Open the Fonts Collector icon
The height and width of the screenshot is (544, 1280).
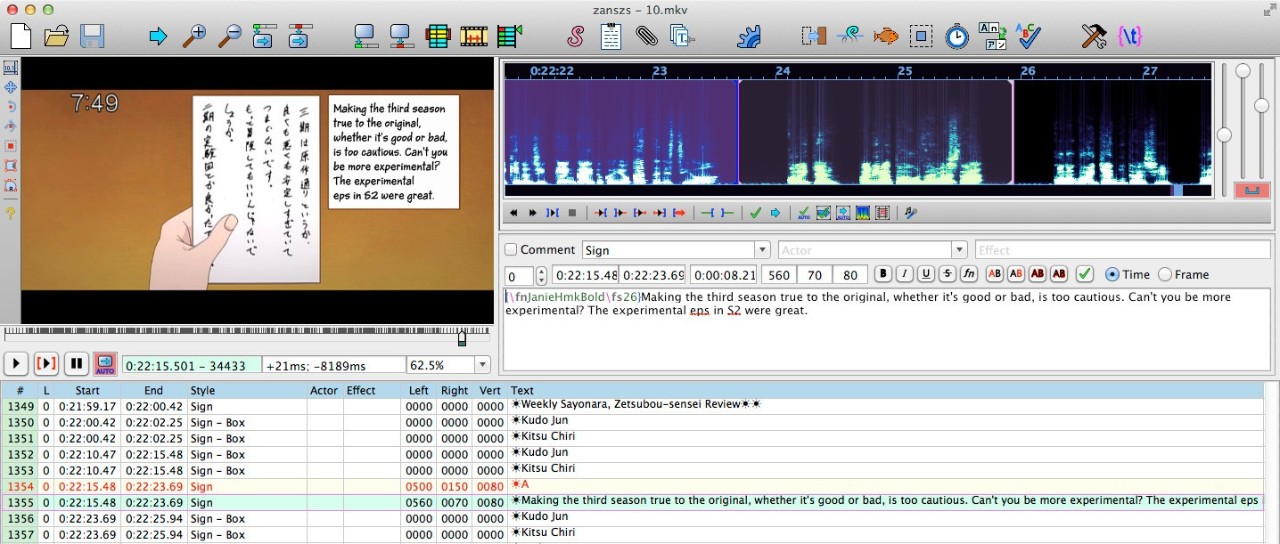click(682, 37)
